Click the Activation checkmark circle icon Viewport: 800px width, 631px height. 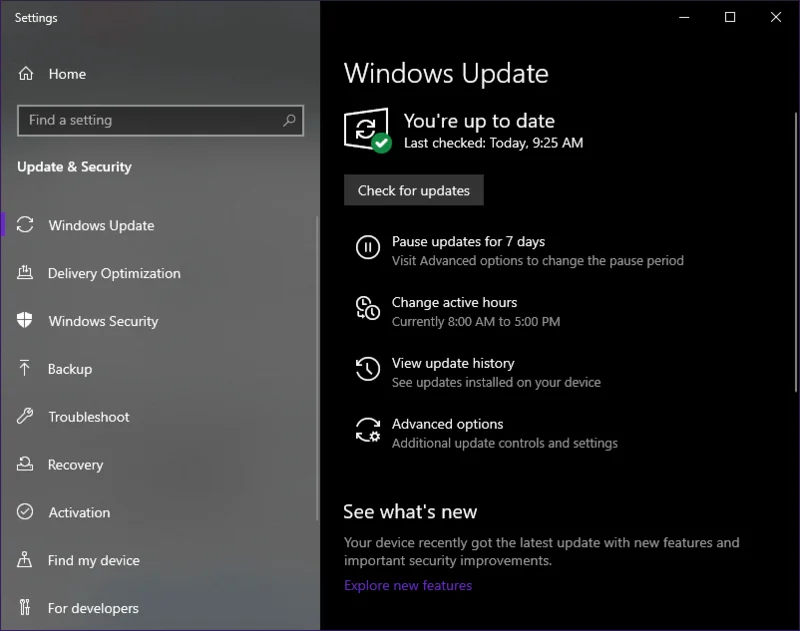(x=24, y=512)
